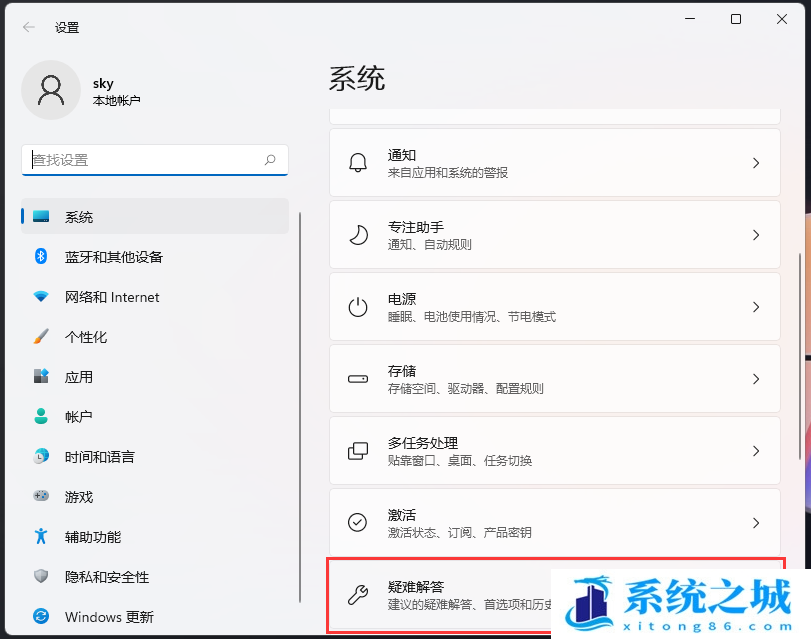This screenshot has width=811, height=639.
Task: Go to Windows 更新 in sidebar
Action: pyautogui.click(x=107, y=617)
